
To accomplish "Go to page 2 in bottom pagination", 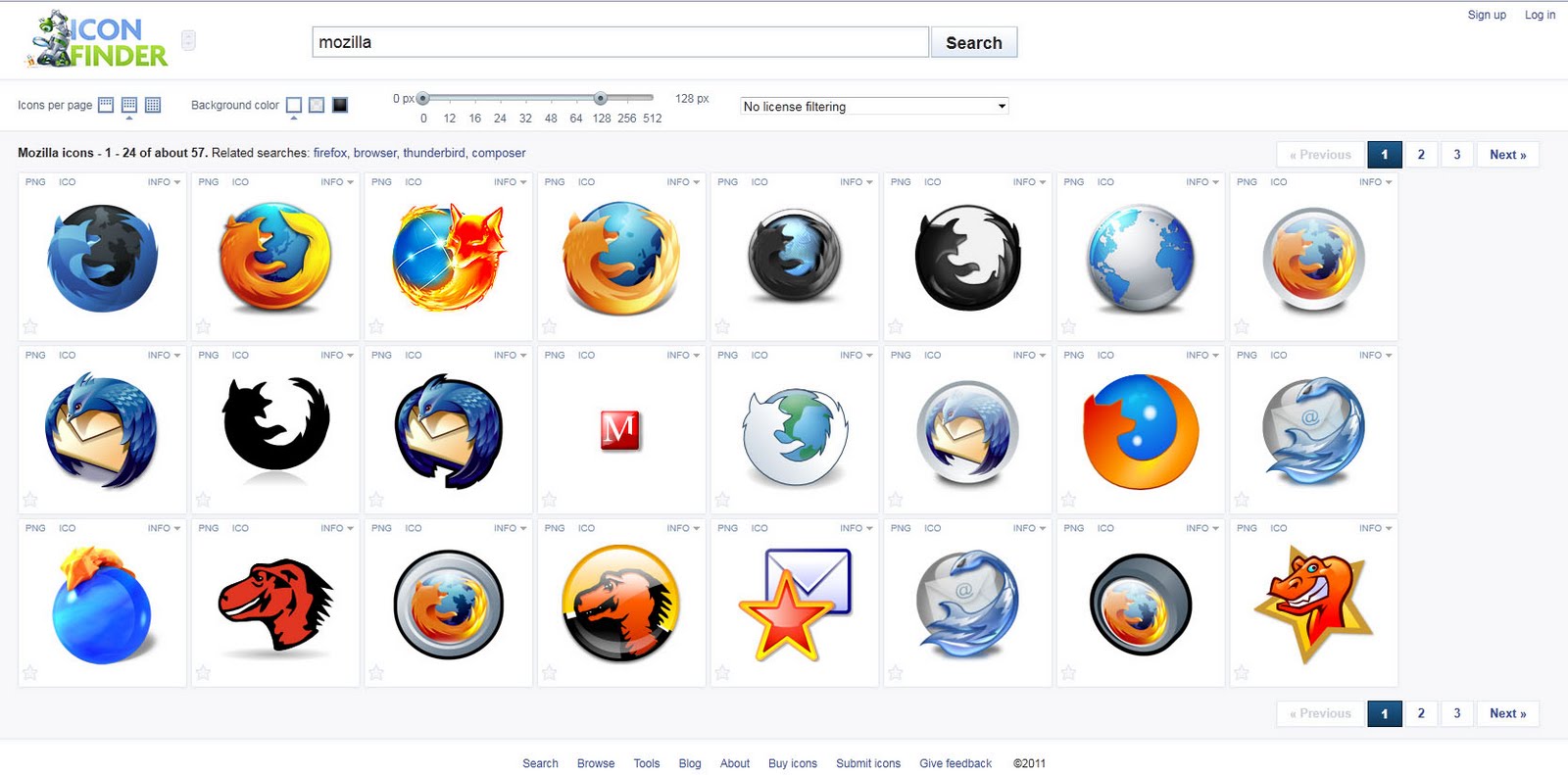I will tap(1421, 713).
